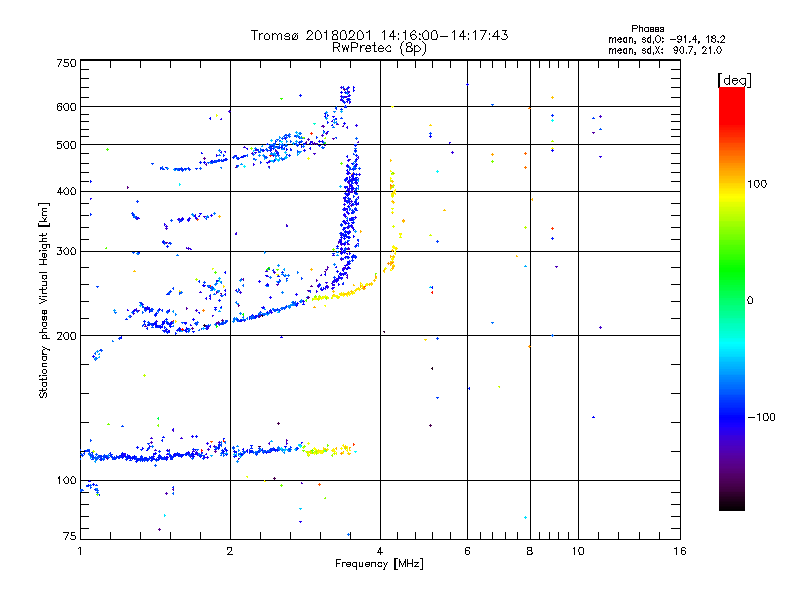The image size is (800, 600).
Task: Click the 'Phases' header label
Action: pos(647,29)
